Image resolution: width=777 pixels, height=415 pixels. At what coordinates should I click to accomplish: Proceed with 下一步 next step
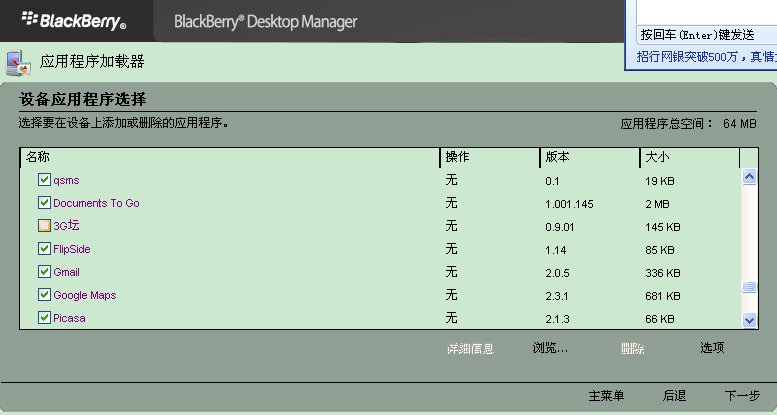(x=742, y=396)
